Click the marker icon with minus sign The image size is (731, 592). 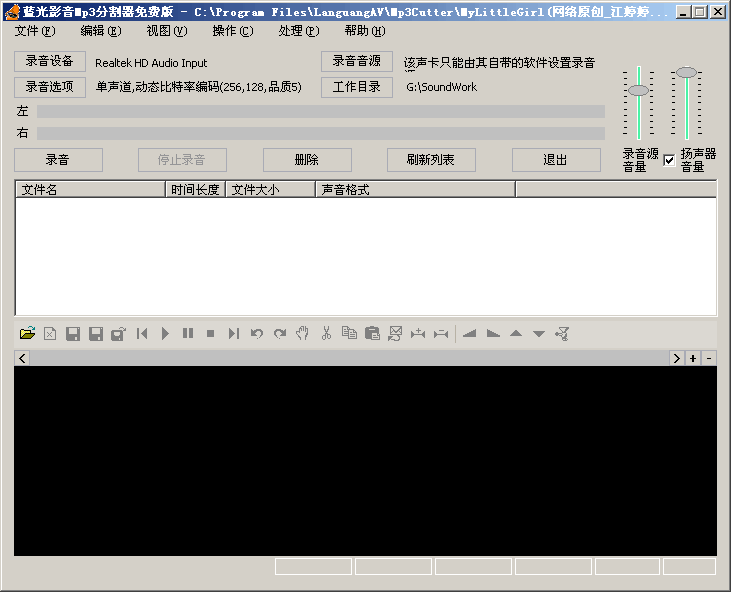click(x=441, y=333)
